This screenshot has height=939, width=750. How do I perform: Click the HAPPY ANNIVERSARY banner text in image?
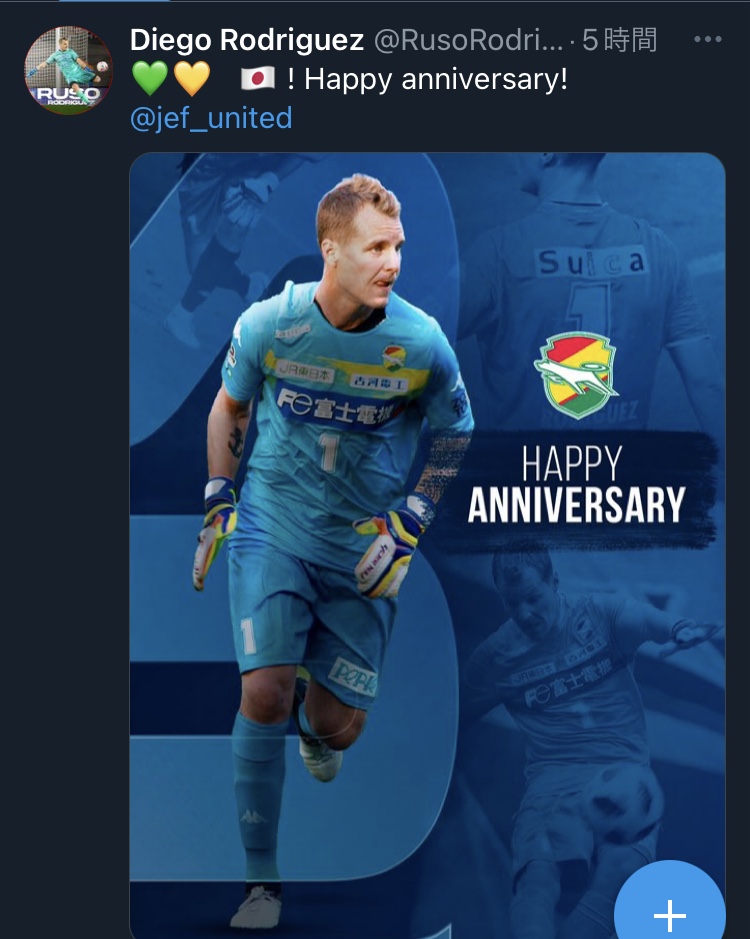click(576, 484)
